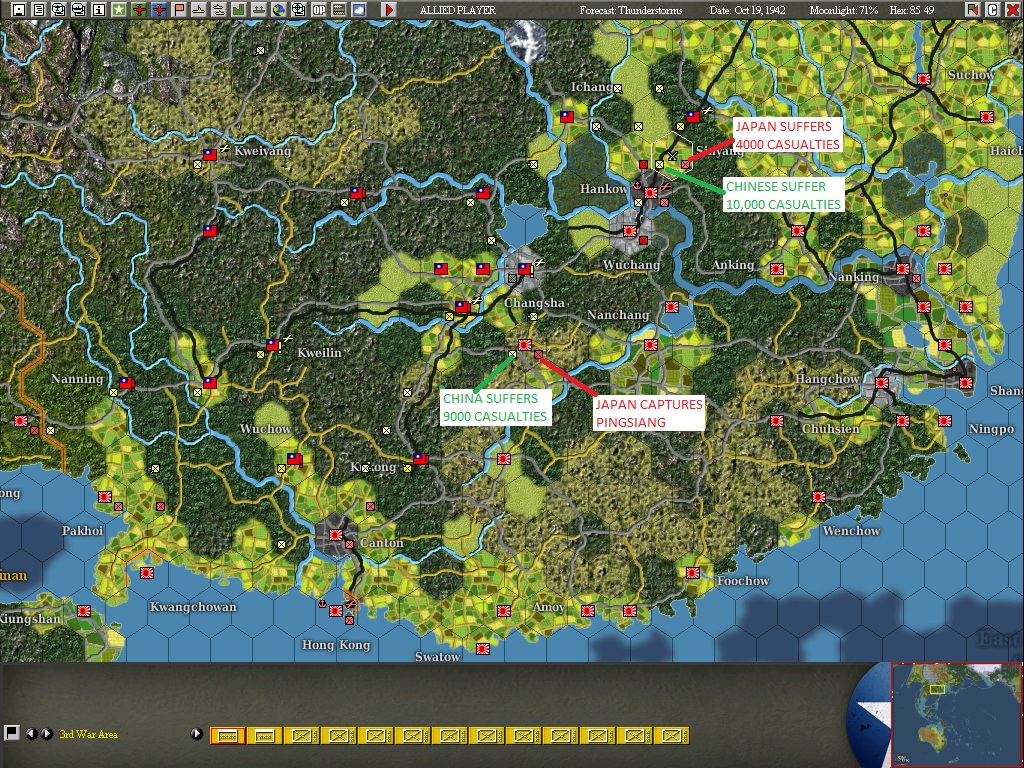The width and height of the screenshot is (1024, 768).
Task: Click the next unit right arrow
Action: pos(46,733)
